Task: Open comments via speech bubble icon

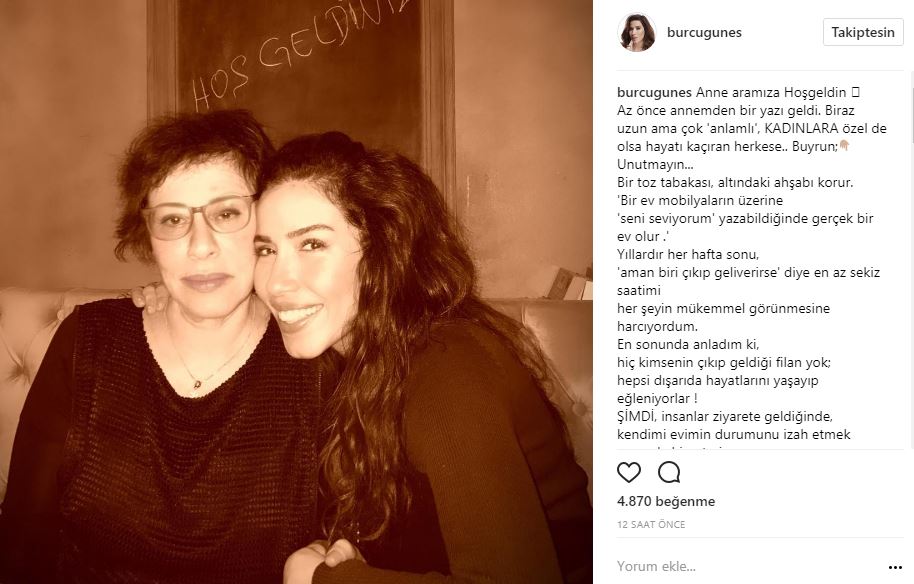Action: coord(669,473)
